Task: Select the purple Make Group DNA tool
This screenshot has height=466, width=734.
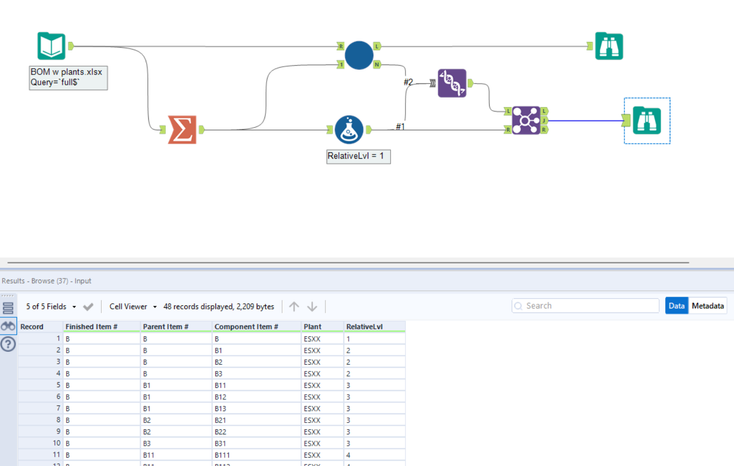Action: coord(452,83)
